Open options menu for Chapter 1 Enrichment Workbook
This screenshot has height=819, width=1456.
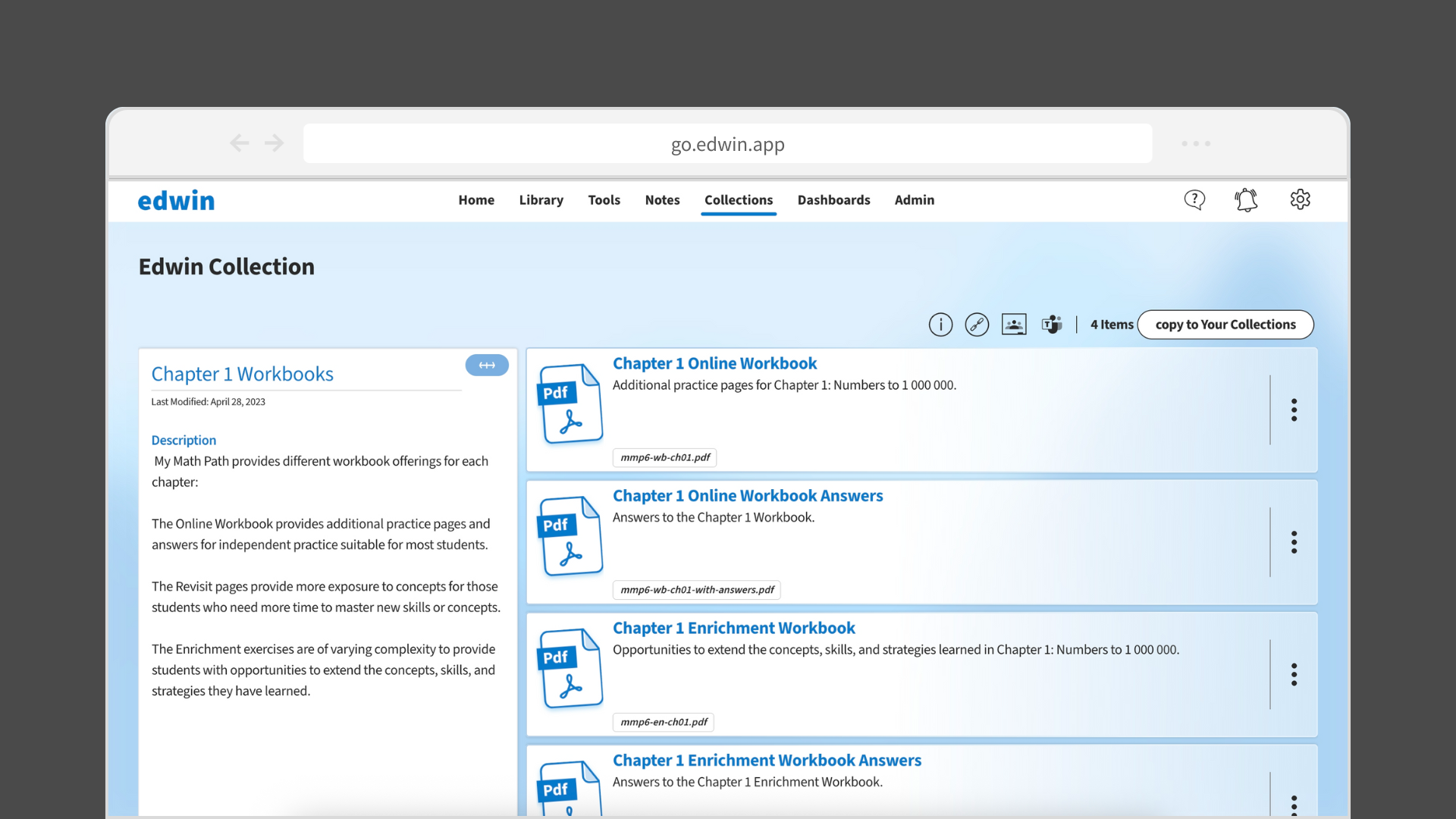click(x=1294, y=675)
